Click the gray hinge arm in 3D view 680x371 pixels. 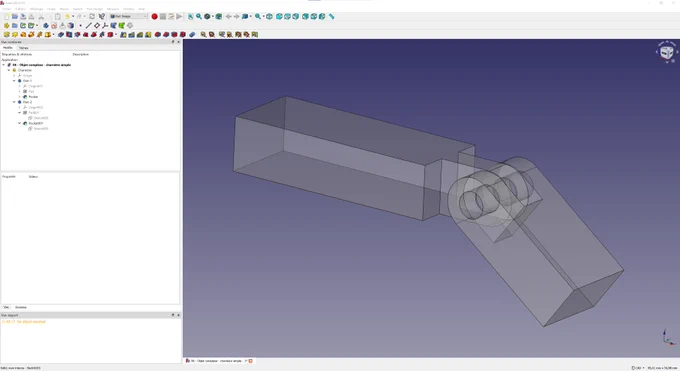pyautogui.click(x=347, y=165)
